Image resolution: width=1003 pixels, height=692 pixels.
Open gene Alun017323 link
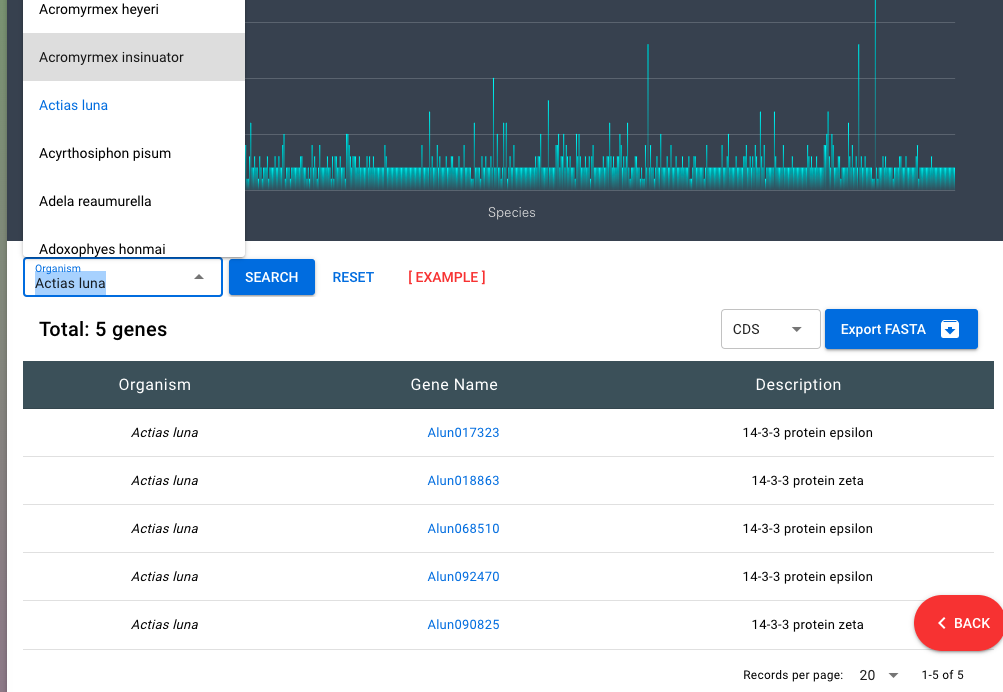[x=463, y=433]
